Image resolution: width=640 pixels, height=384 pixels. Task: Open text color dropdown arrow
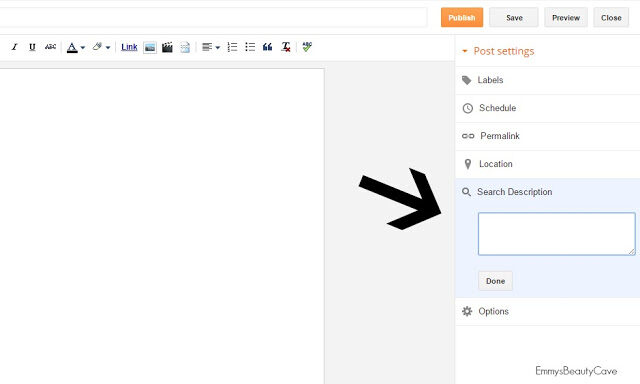[83, 48]
